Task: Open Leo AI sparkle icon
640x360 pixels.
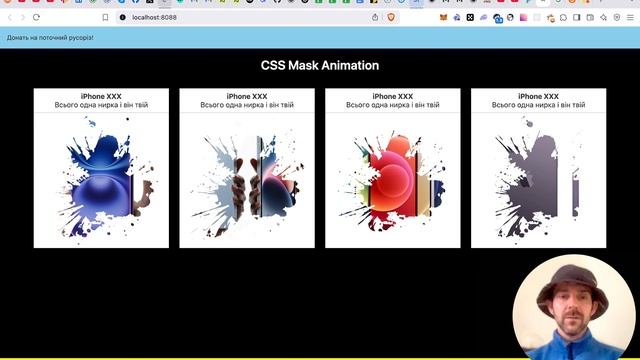Action: pyautogui.click(x=603, y=18)
